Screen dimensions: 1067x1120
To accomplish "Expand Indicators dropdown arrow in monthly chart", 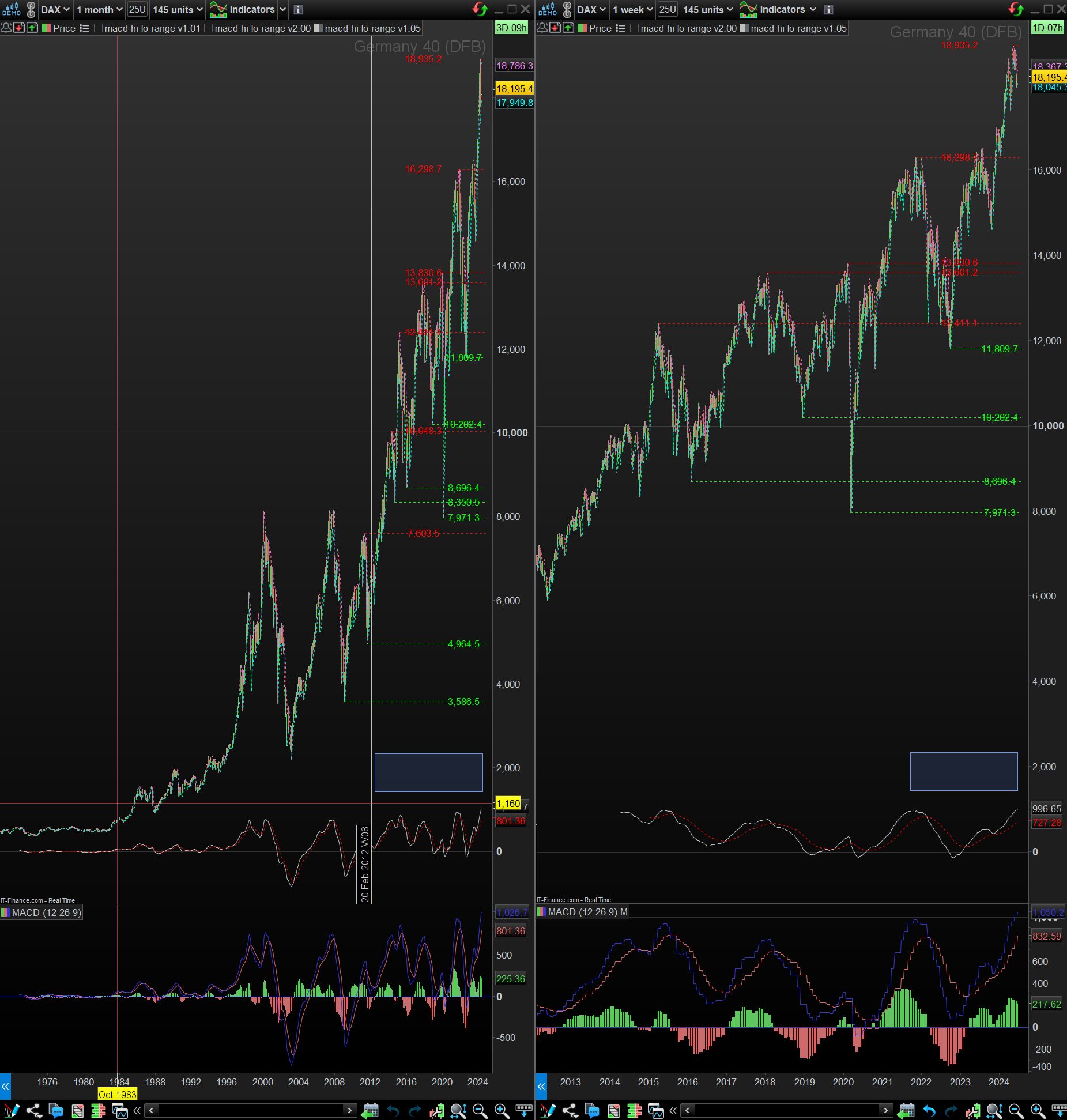I will click(282, 10).
